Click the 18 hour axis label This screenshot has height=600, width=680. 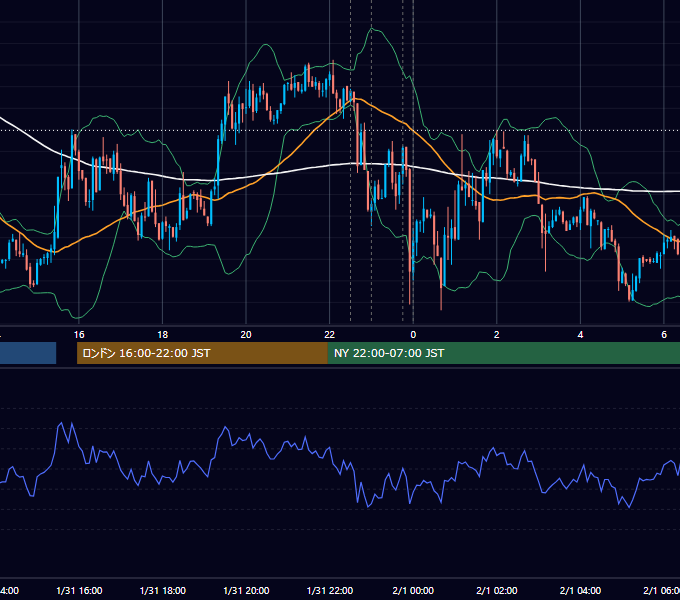tap(162, 335)
